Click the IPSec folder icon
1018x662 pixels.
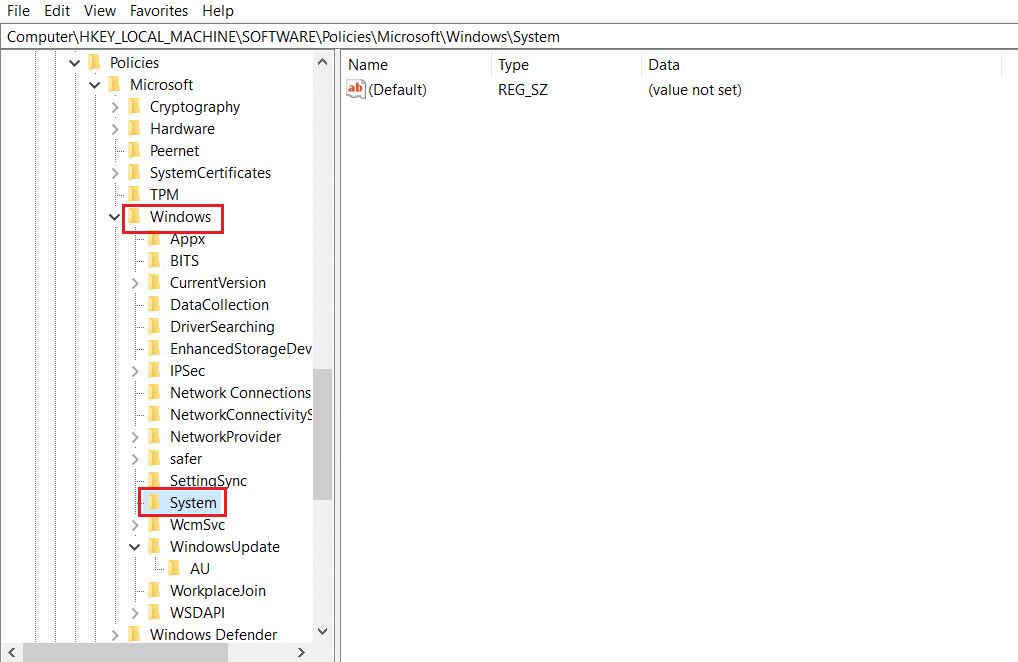(155, 371)
